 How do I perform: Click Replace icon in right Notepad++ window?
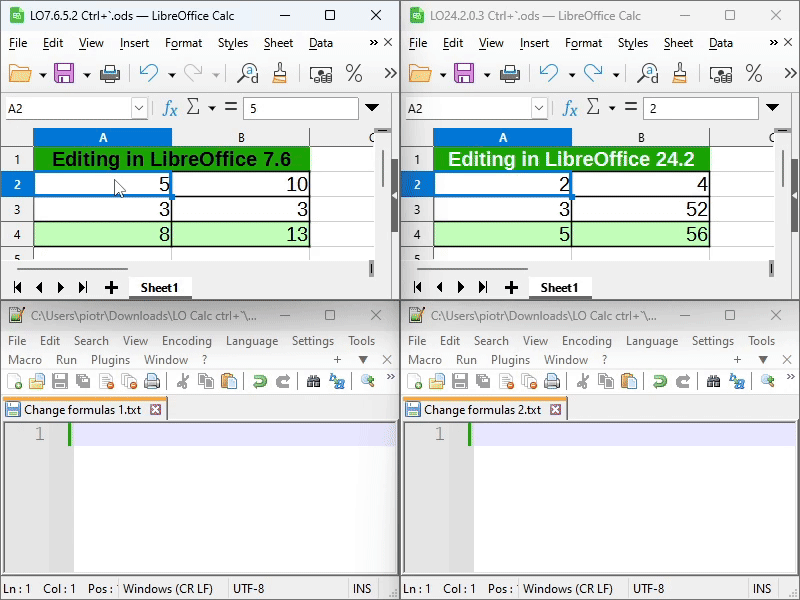(x=737, y=381)
